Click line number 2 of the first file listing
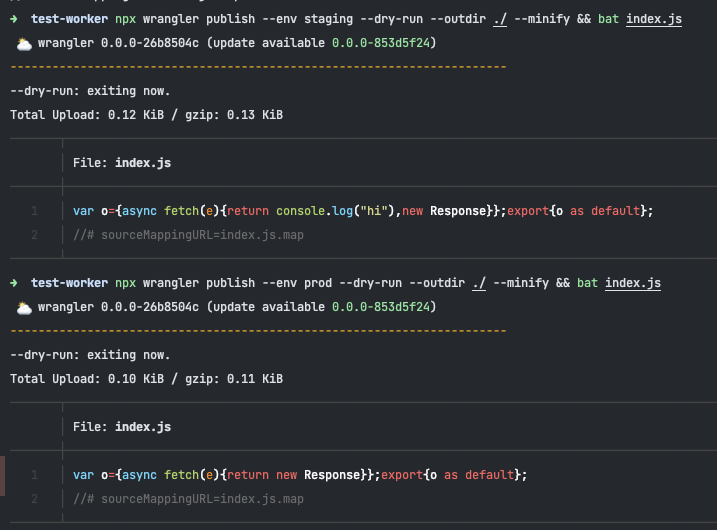Viewport: 717px width, 530px height. coord(35,235)
